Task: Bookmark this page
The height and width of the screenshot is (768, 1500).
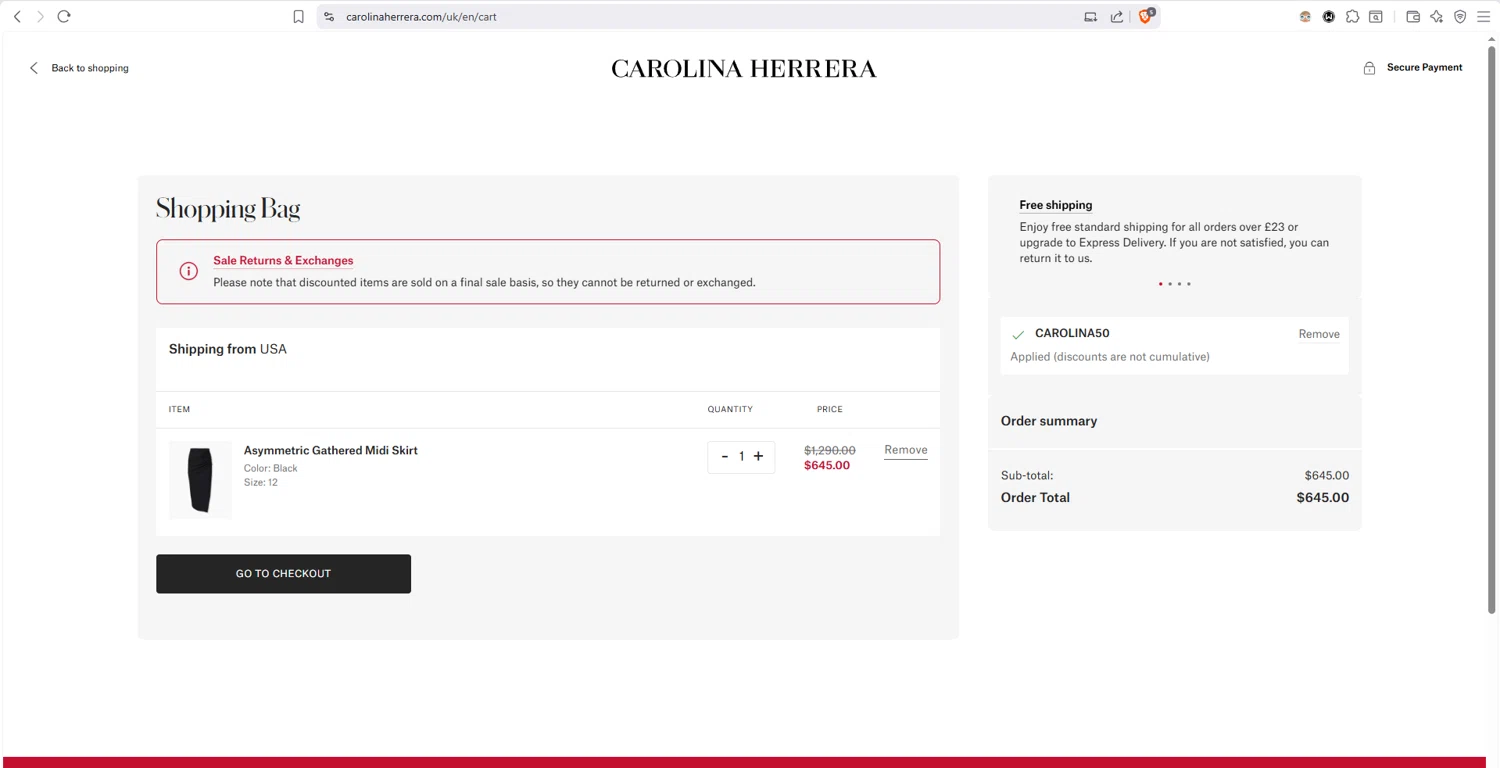Action: click(298, 16)
